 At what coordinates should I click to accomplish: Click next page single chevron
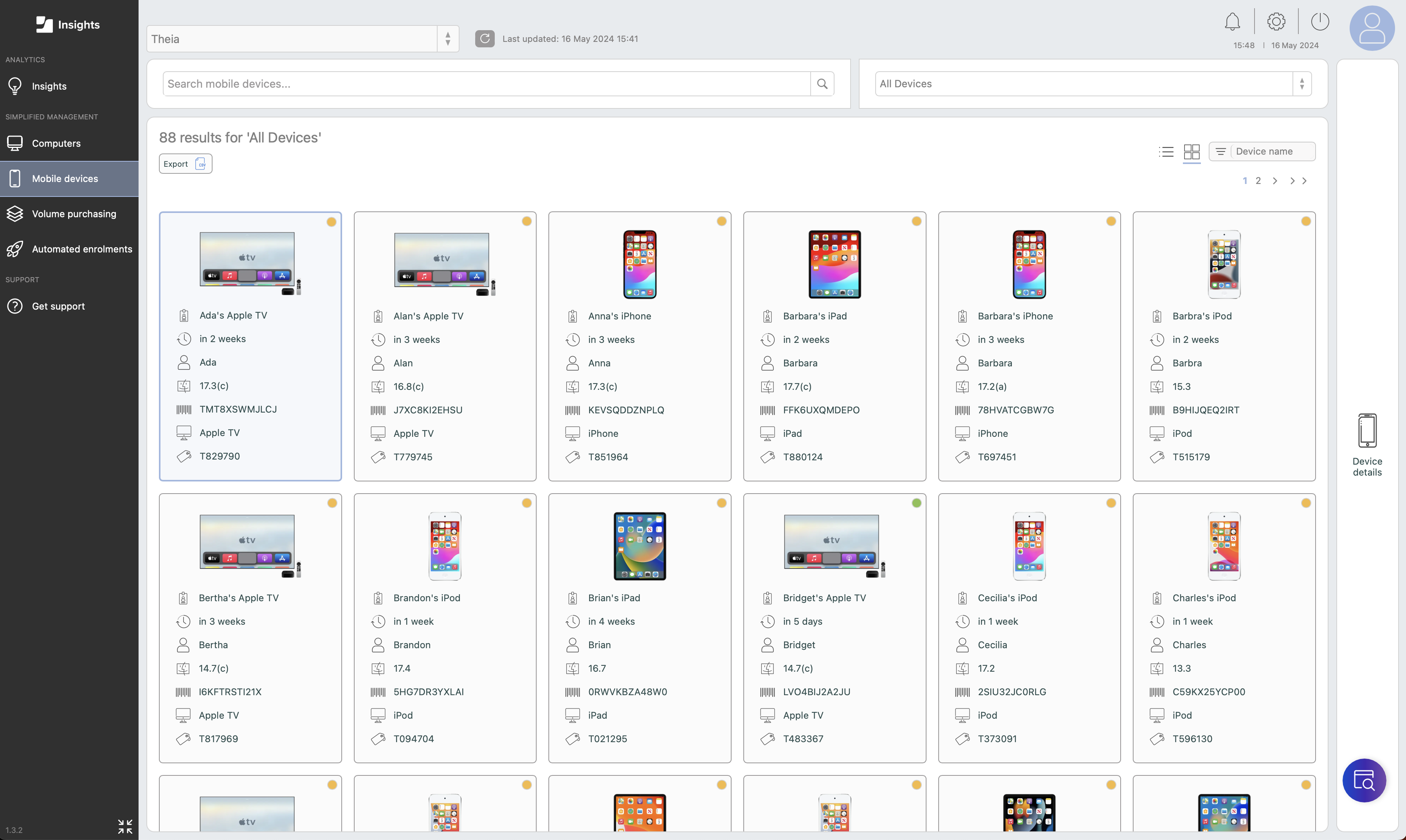[x=1275, y=180]
